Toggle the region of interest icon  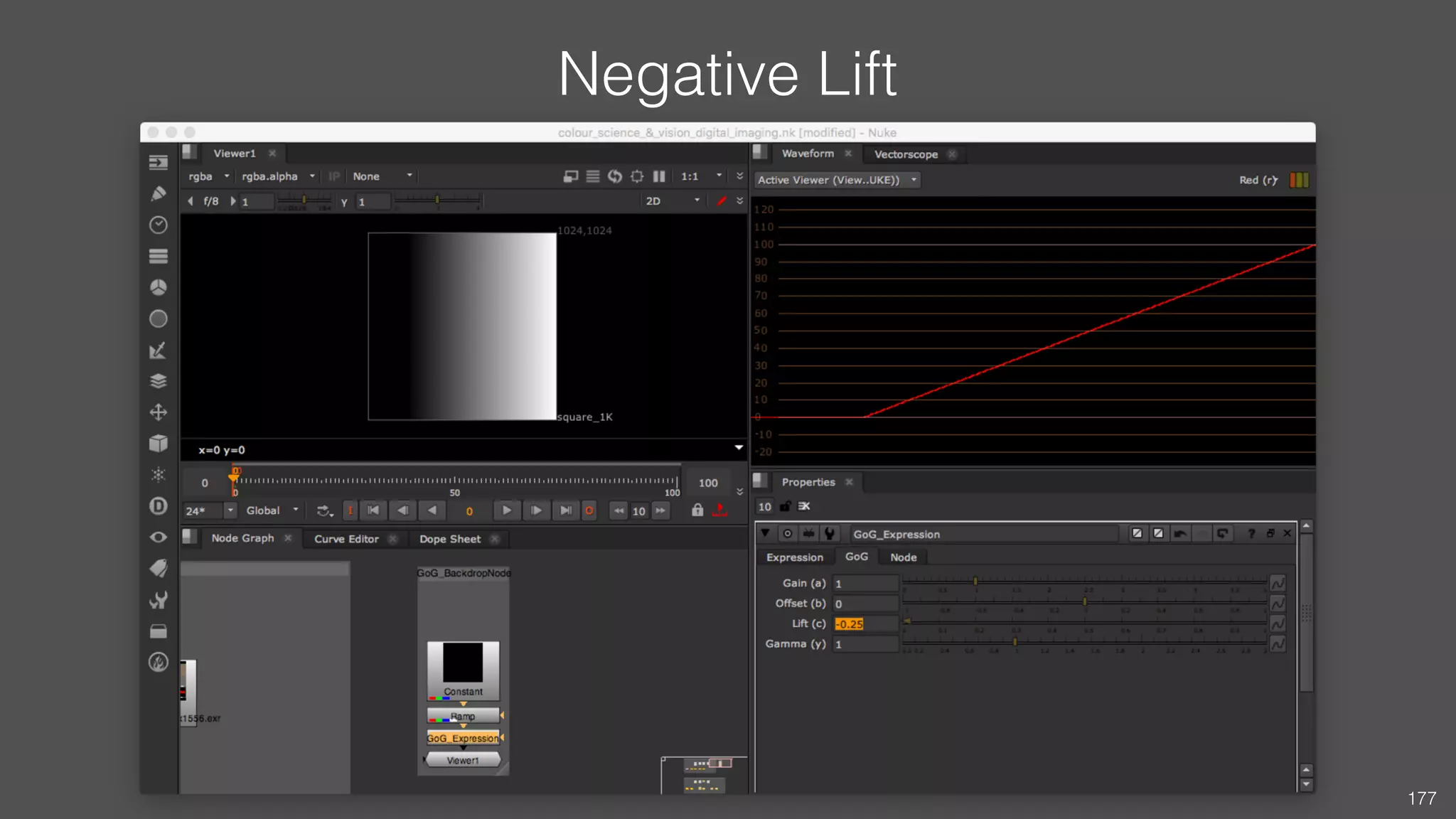(x=637, y=176)
